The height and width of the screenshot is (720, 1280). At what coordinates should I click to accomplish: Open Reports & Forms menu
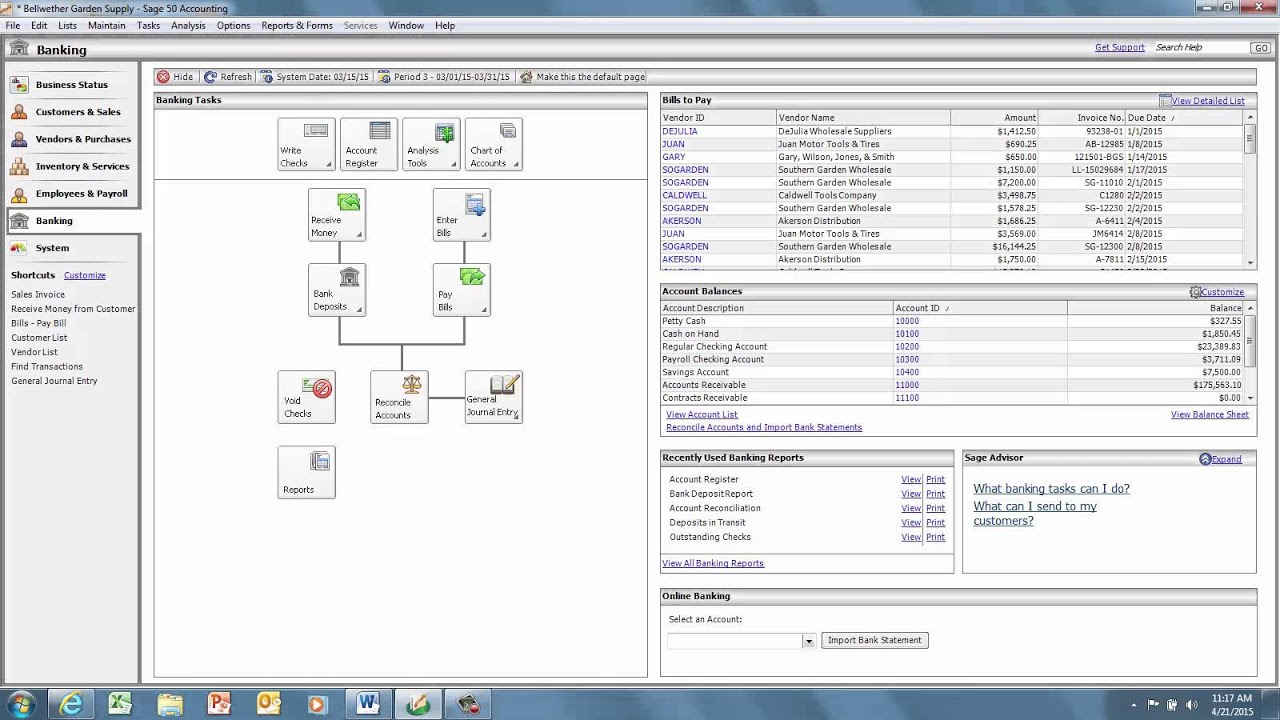tap(297, 25)
